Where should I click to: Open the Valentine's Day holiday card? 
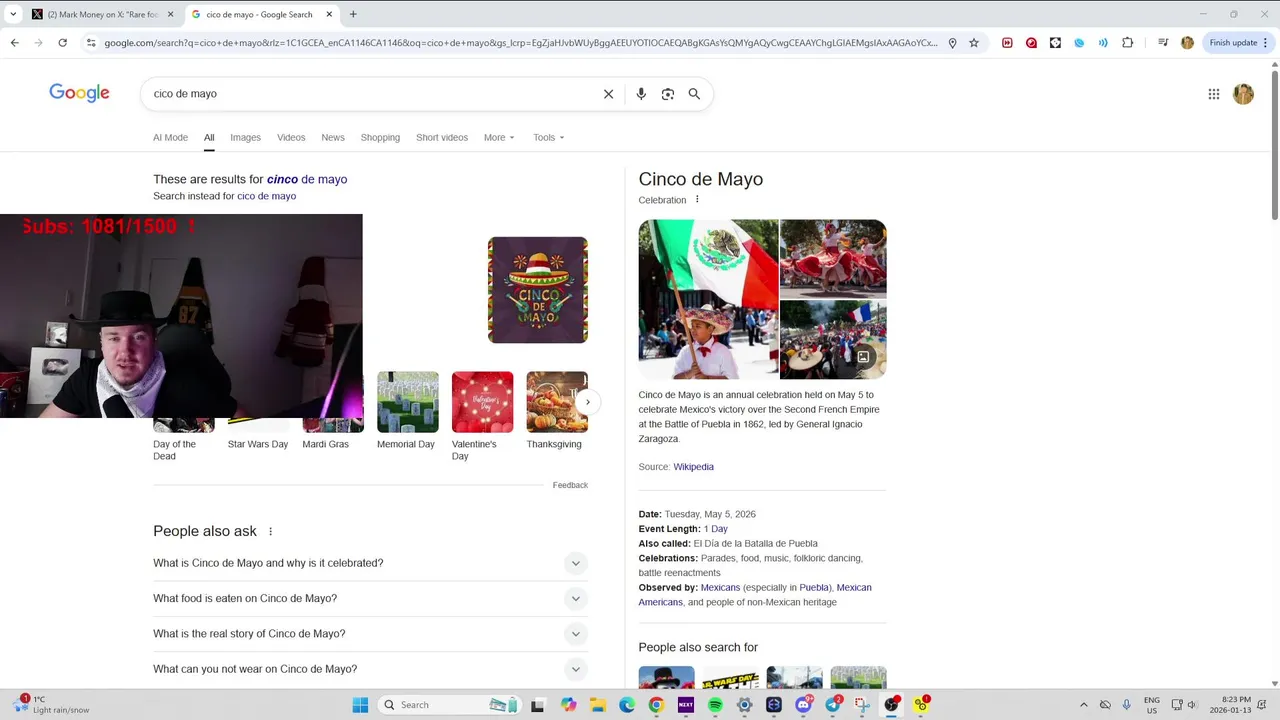click(482, 416)
